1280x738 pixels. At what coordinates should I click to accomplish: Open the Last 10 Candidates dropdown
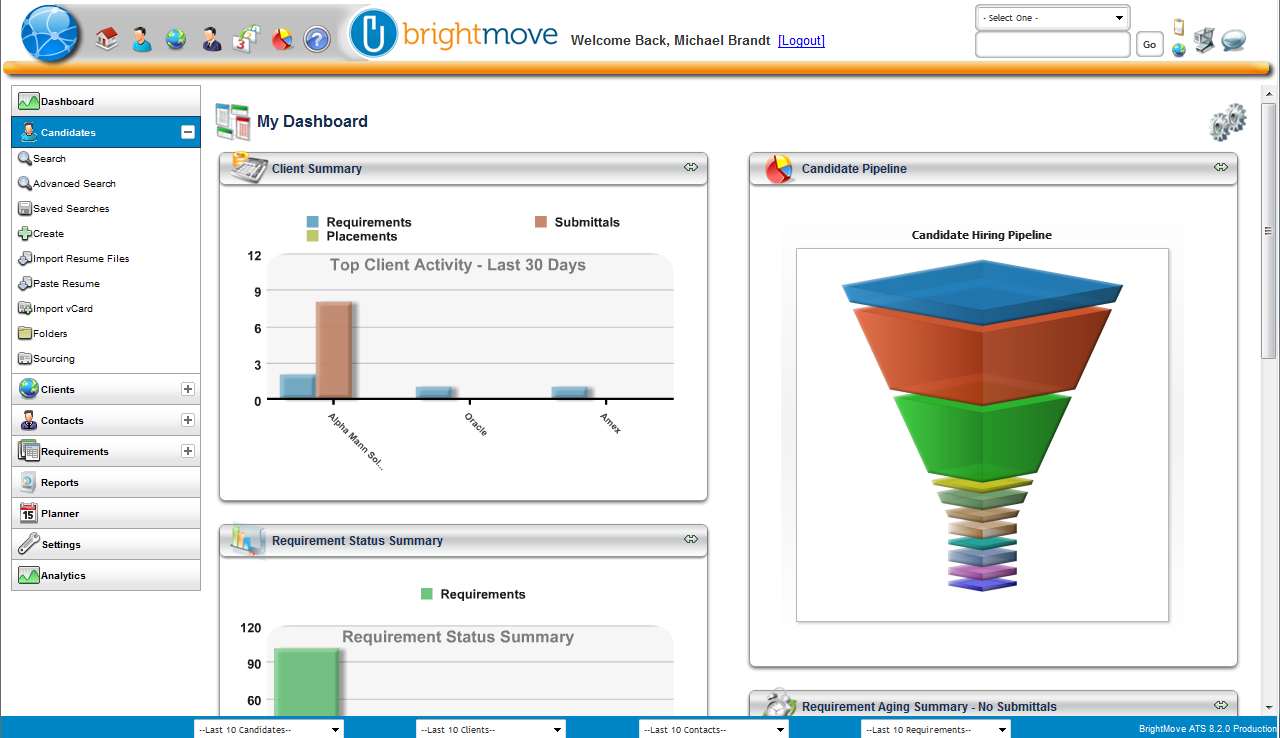pos(268,730)
